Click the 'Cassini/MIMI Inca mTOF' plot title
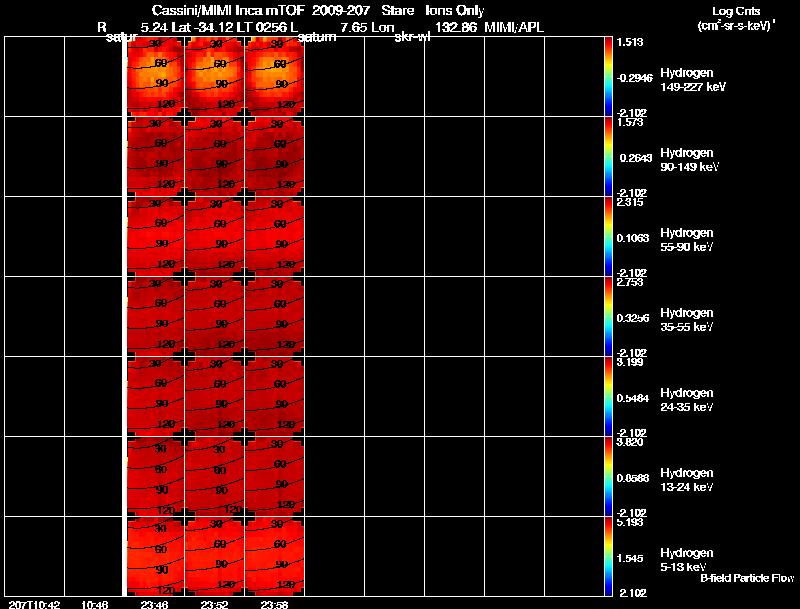The width and height of the screenshot is (800, 609). tap(228, 10)
